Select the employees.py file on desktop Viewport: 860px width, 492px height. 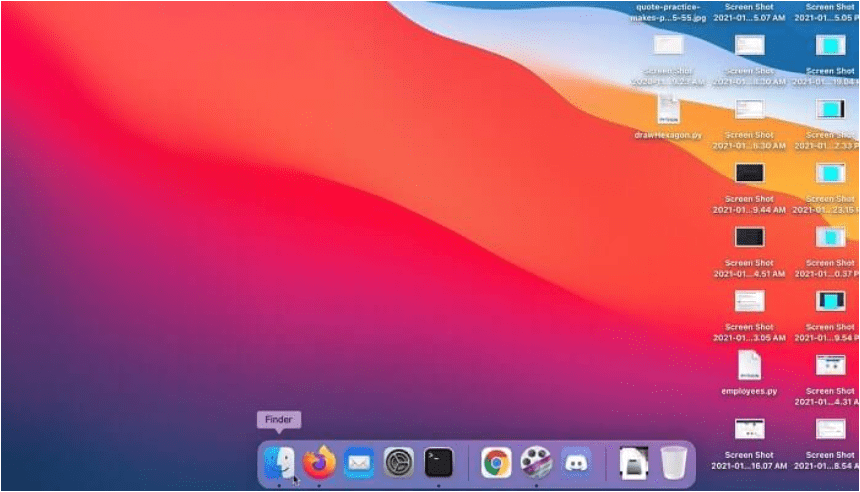click(x=749, y=365)
